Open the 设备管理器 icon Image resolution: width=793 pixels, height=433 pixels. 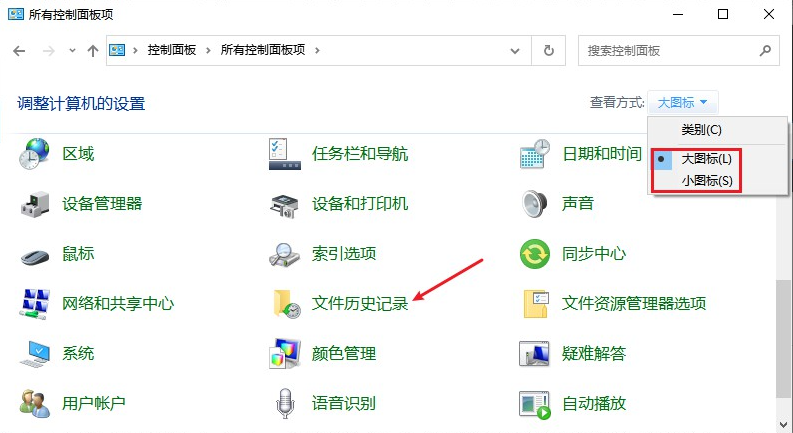point(34,203)
